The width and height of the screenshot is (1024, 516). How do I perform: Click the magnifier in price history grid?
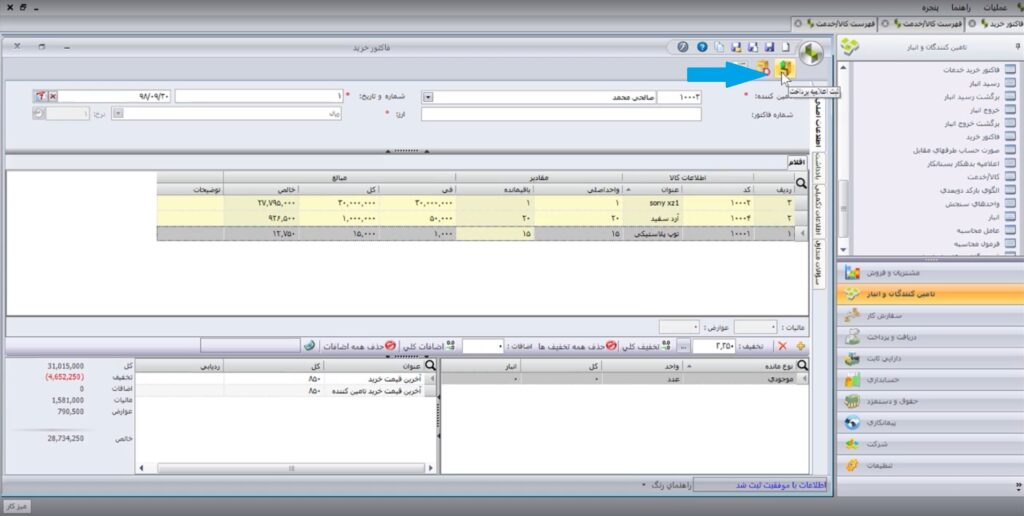pyautogui.click(x=430, y=366)
